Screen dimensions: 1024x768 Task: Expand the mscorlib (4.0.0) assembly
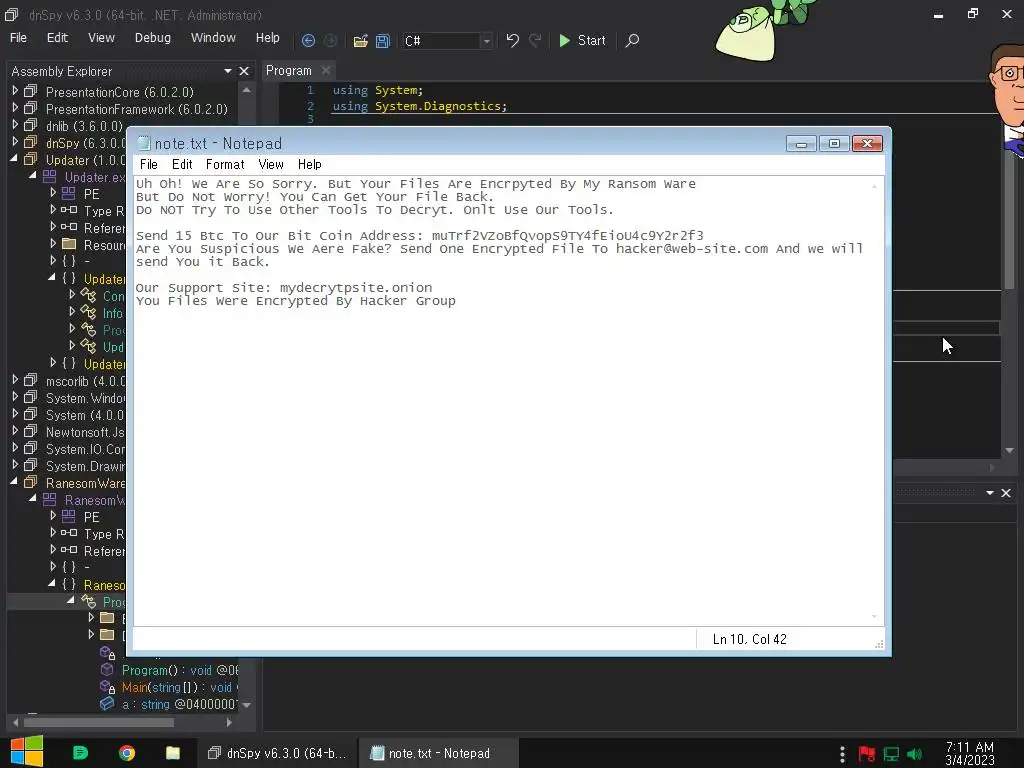pos(15,379)
